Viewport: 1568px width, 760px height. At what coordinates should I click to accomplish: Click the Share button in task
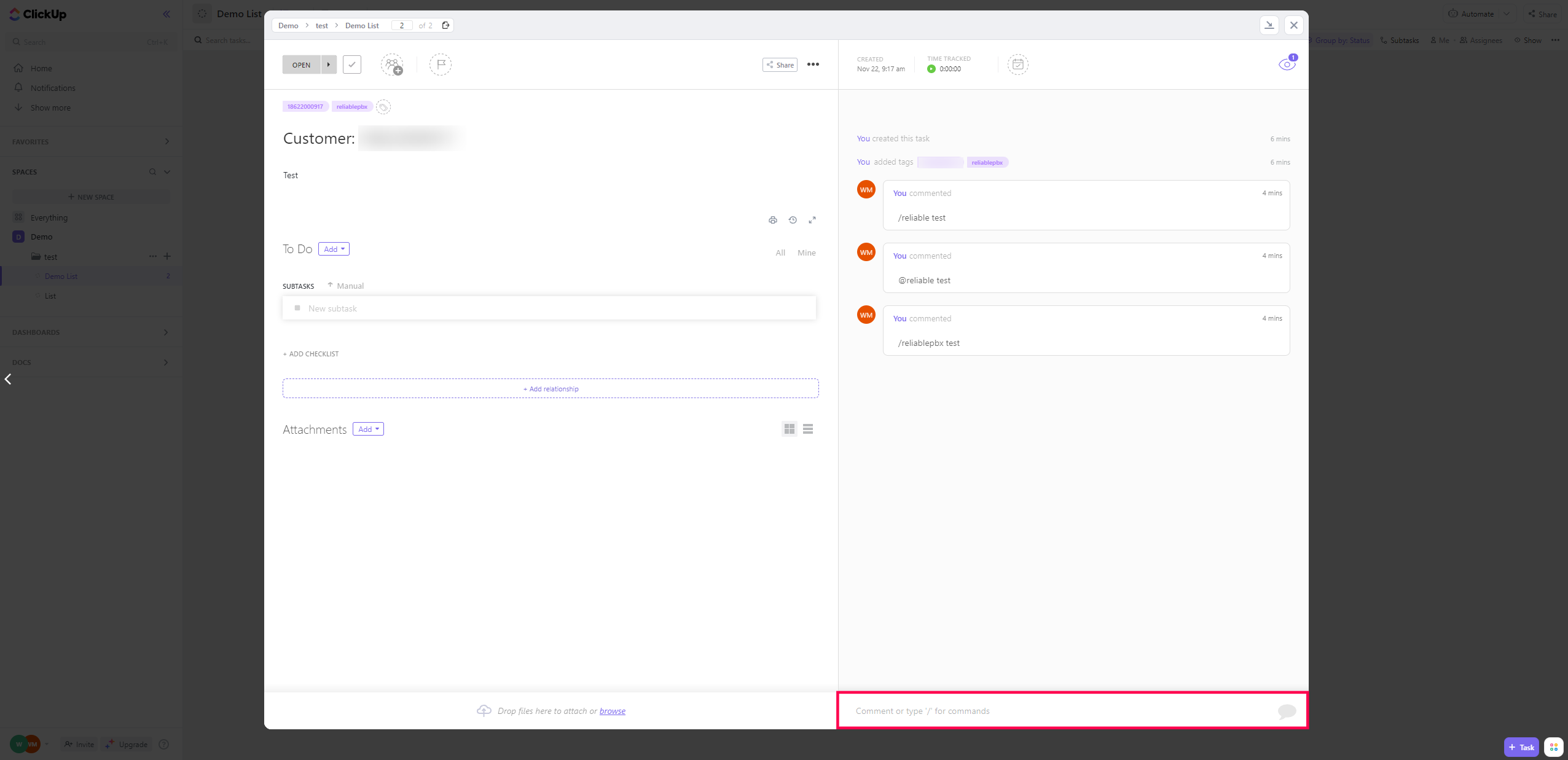pos(780,65)
